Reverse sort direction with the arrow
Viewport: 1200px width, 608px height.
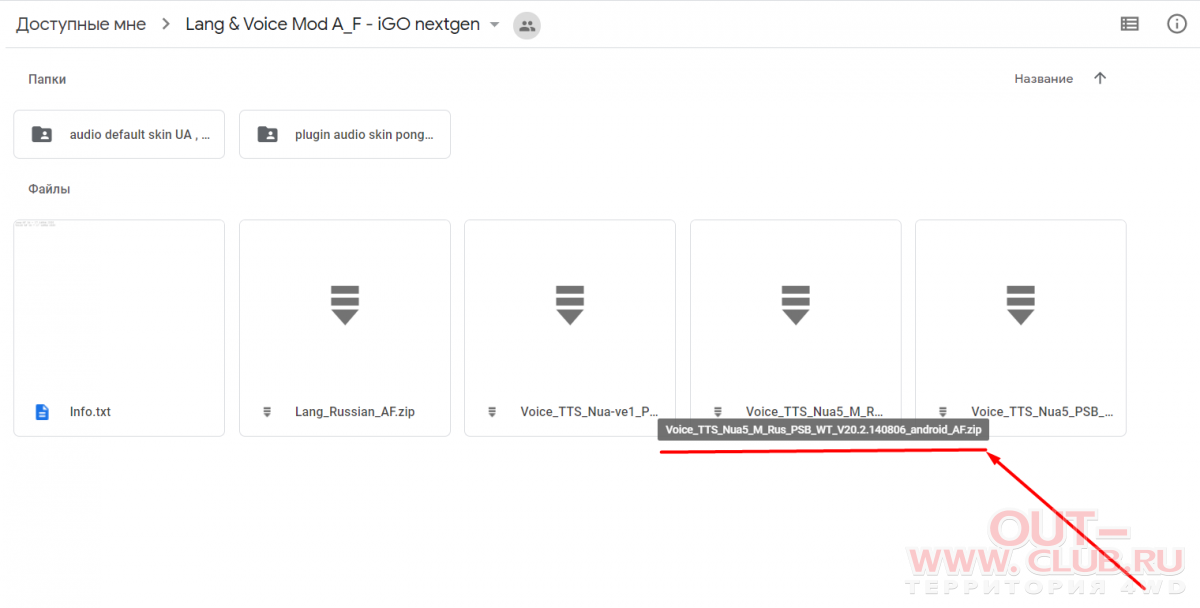[x=1100, y=79]
